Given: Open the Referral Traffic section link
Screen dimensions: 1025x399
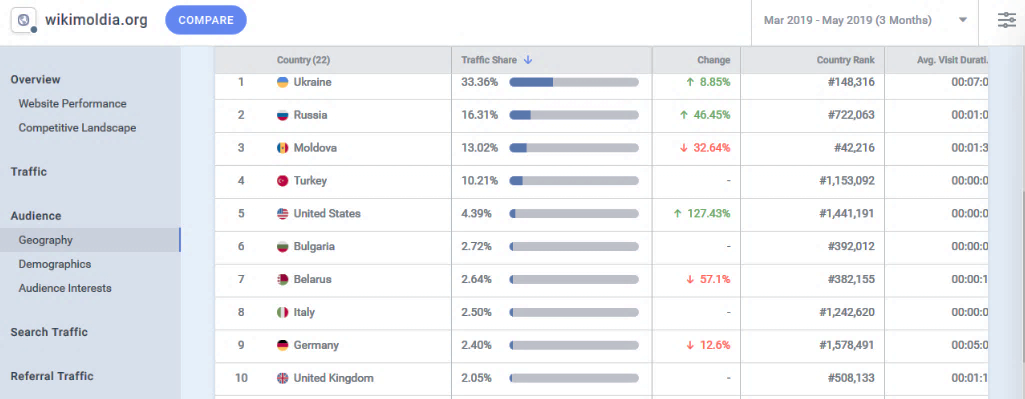Looking at the screenshot, I should 52,376.
